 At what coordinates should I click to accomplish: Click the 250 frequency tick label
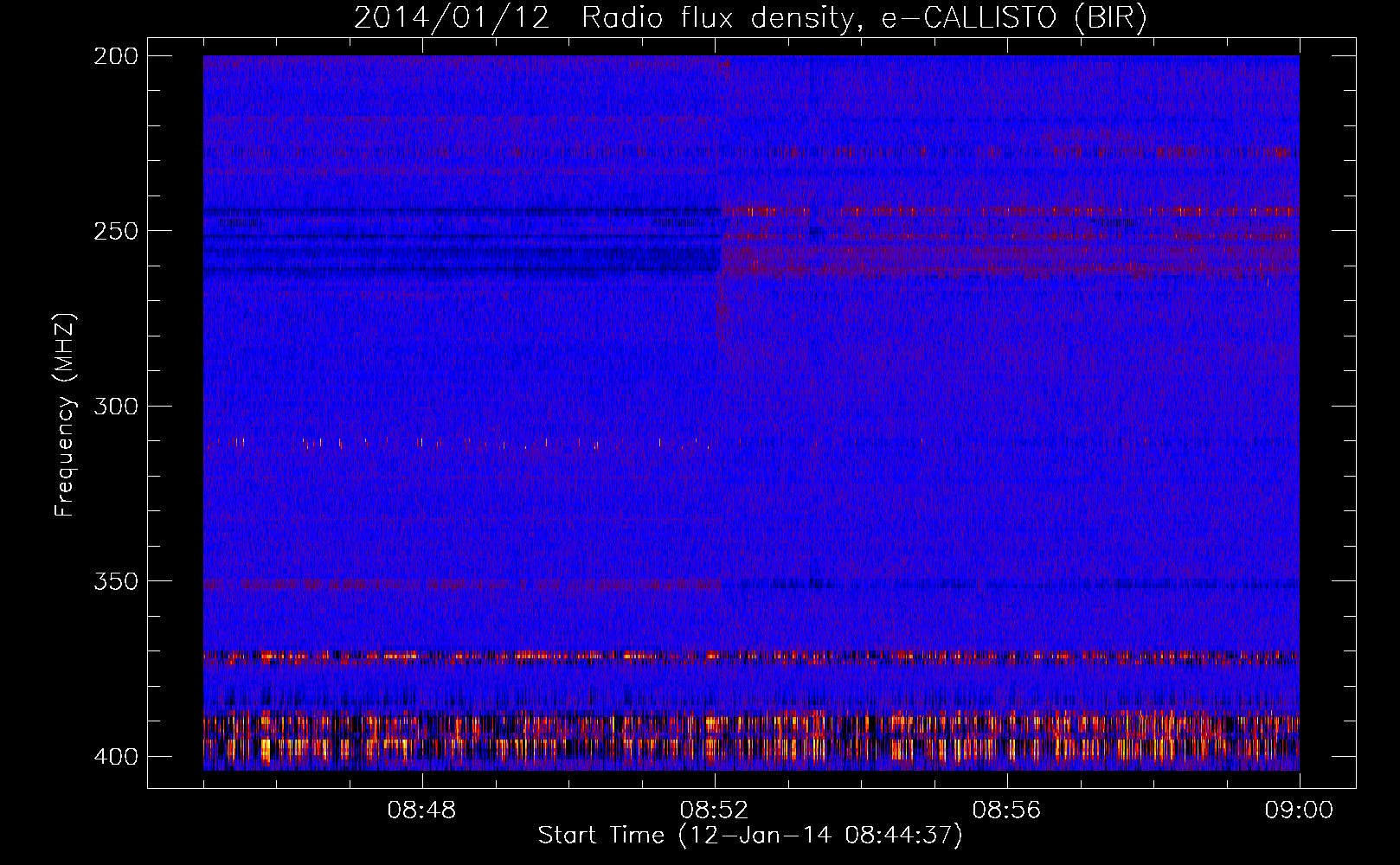click(x=116, y=231)
